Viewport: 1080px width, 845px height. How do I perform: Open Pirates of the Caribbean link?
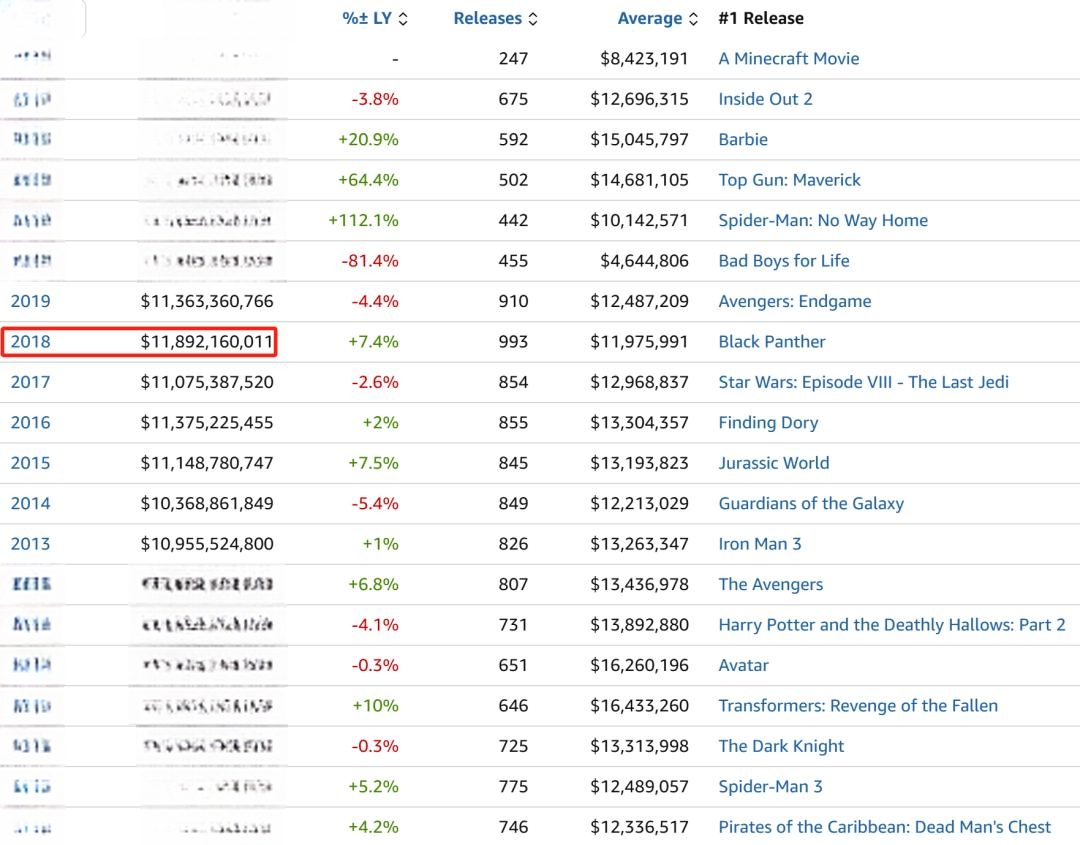coord(884,827)
